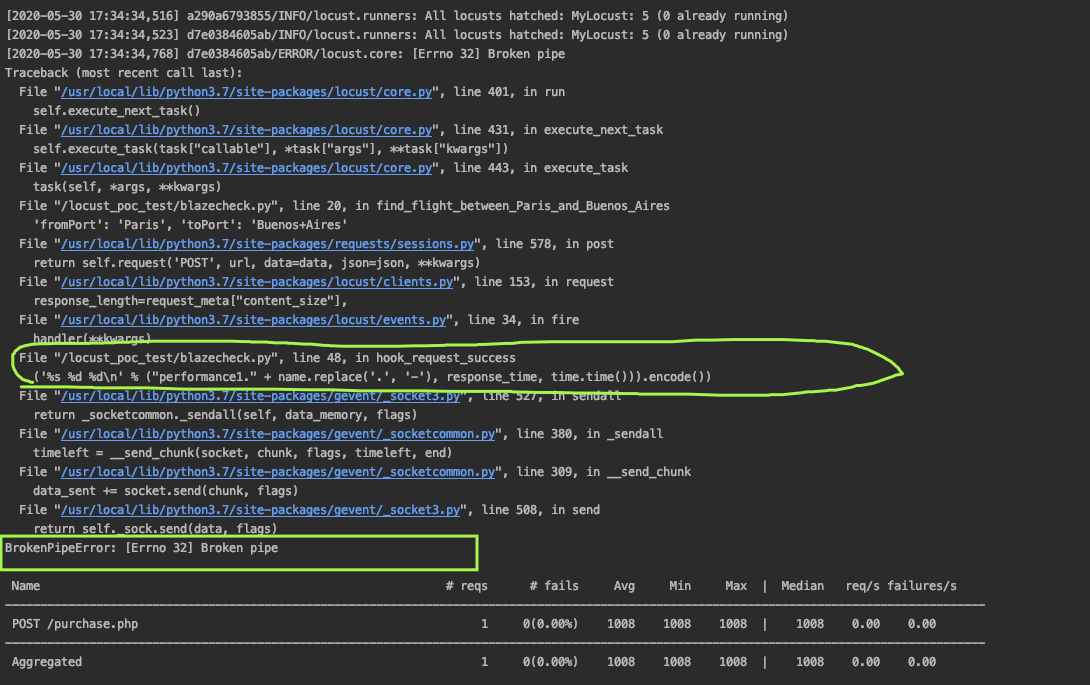Click the self.execute_task(task["callable"] code line
Image resolution: width=1090 pixels, height=685 pixels.
(x=271, y=149)
